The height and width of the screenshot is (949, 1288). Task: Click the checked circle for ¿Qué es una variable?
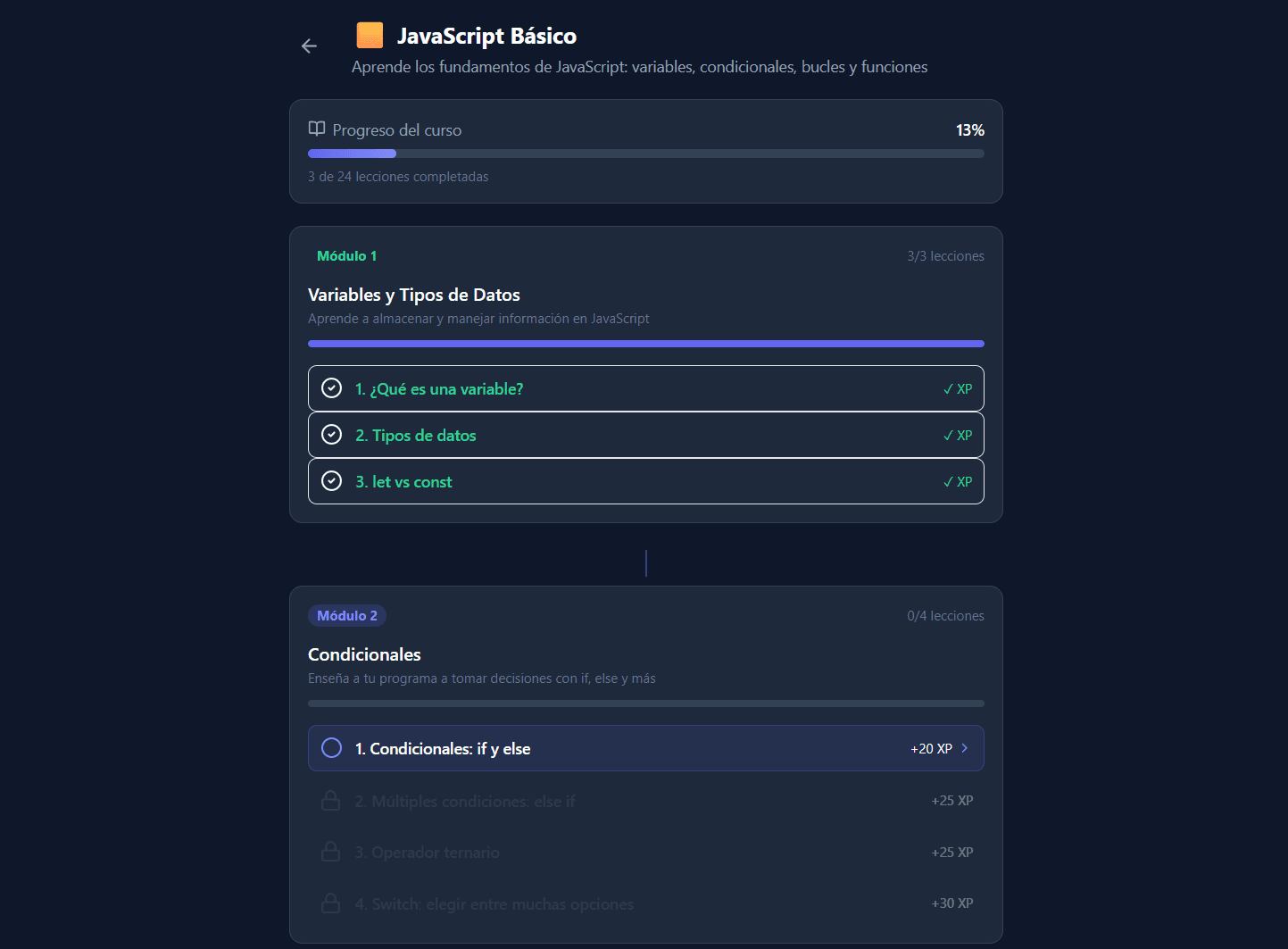coord(331,388)
